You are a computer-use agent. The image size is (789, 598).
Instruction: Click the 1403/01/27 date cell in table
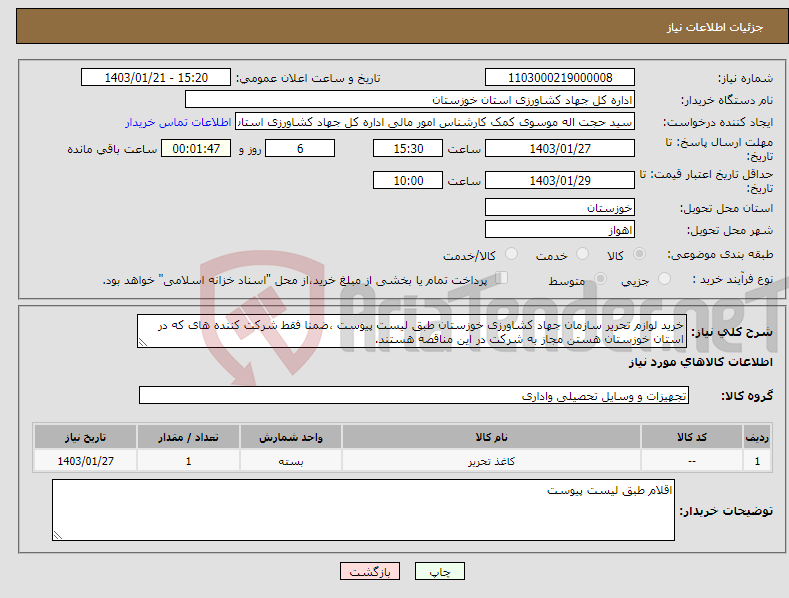tap(86, 461)
